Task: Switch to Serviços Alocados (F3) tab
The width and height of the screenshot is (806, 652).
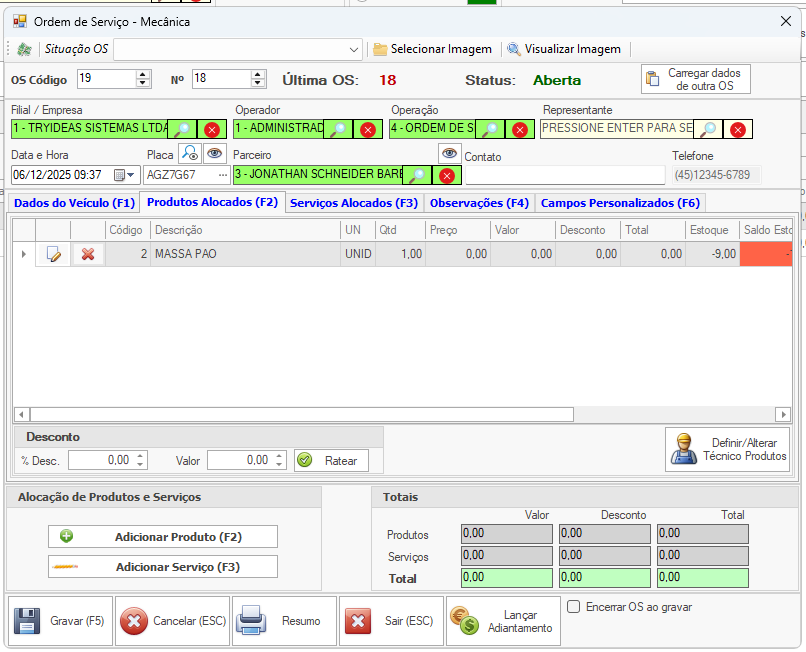Action: (353, 203)
